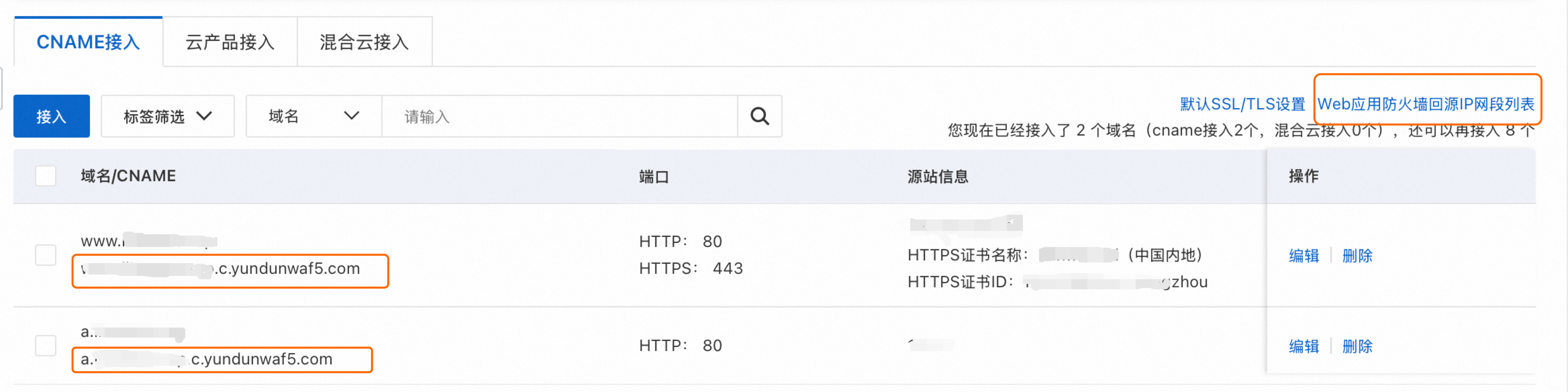Open Web应用防火墙回源IP网段列表 link
The image size is (1568, 392).
point(1426,104)
